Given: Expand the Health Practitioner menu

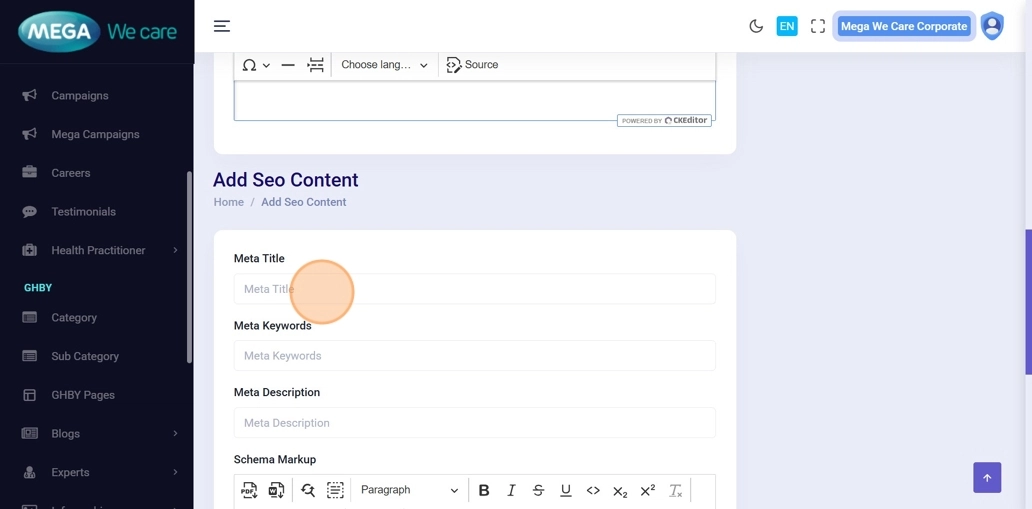Looking at the screenshot, I should (x=98, y=250).
